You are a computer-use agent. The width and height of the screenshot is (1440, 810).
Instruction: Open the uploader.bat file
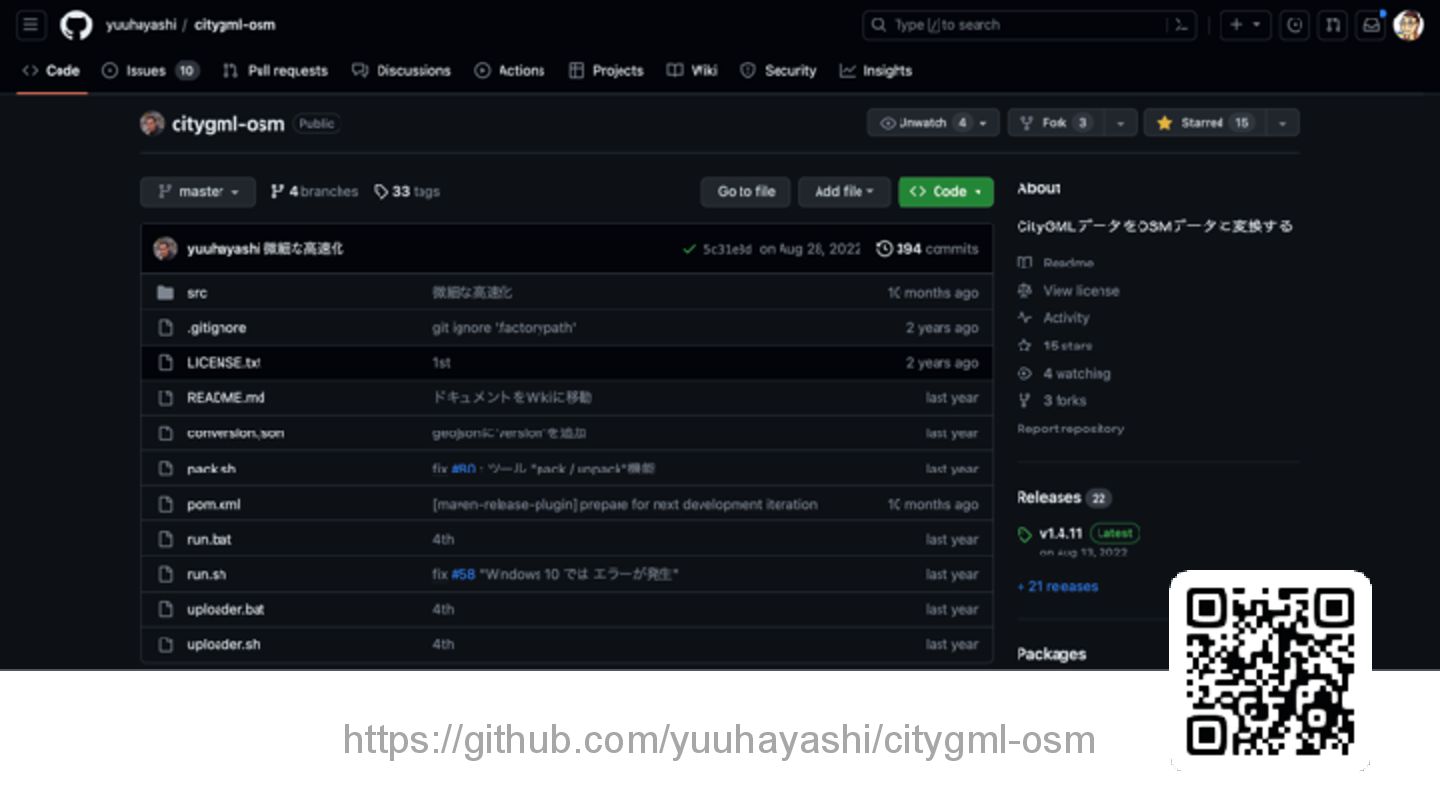[226, 609]
